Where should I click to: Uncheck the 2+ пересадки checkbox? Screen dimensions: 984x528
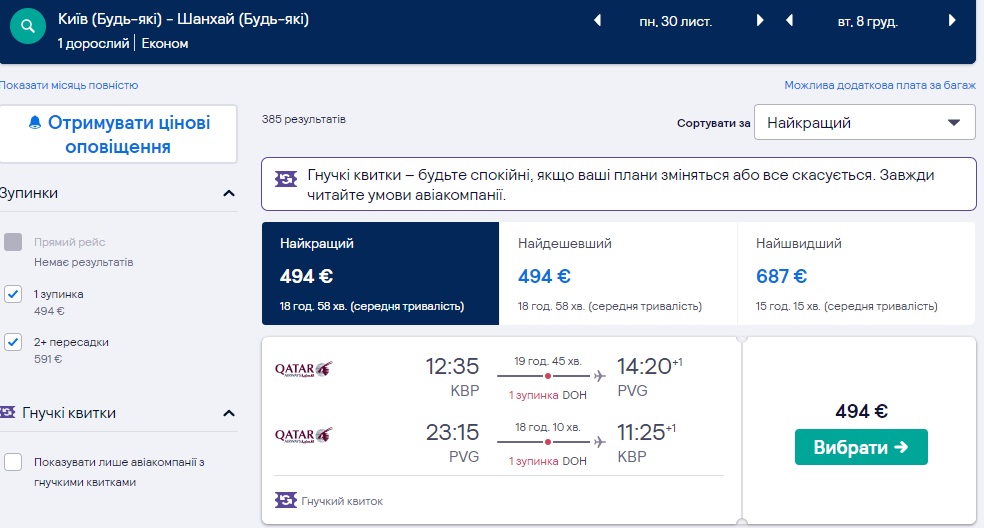click(13, 342)
